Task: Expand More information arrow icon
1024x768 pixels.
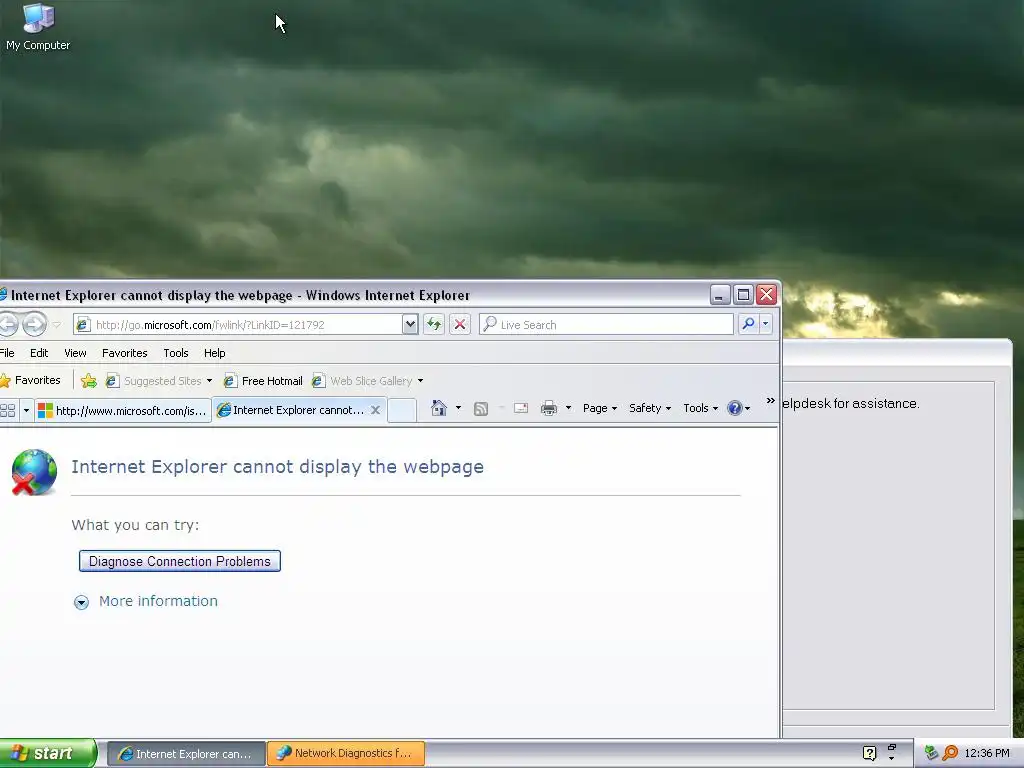Action: (x=81, y=602)
